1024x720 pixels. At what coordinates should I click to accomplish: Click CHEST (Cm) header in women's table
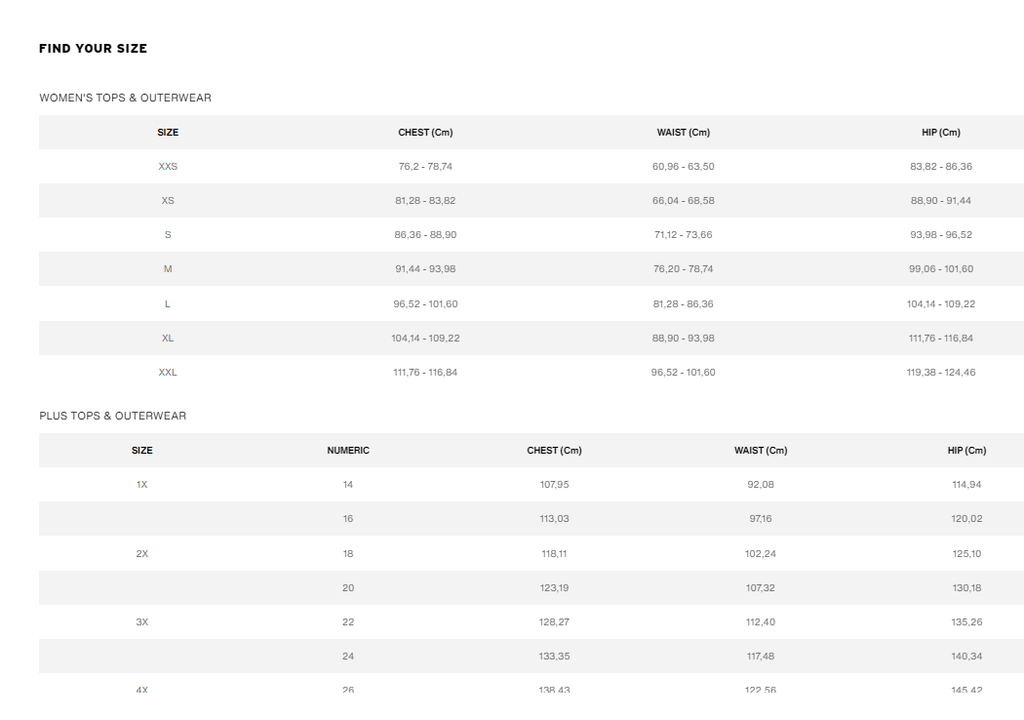tap(425, 133)
